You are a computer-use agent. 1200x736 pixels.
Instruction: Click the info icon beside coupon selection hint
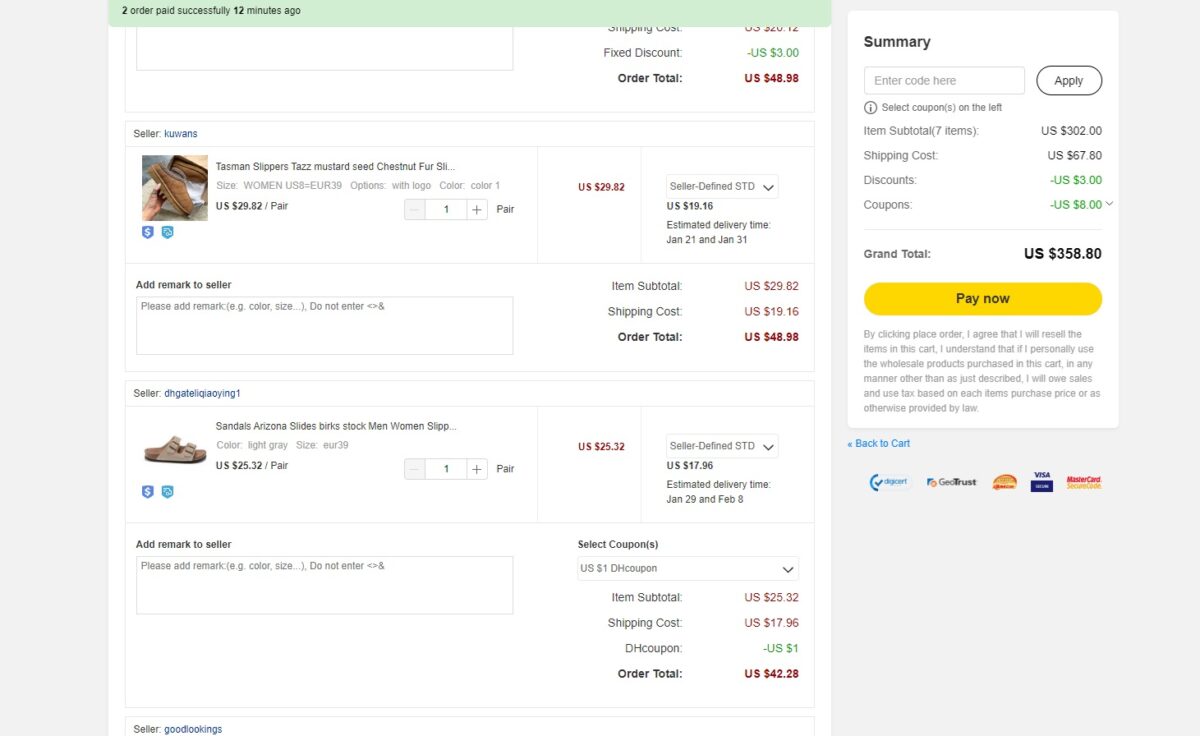click(869, 107)
